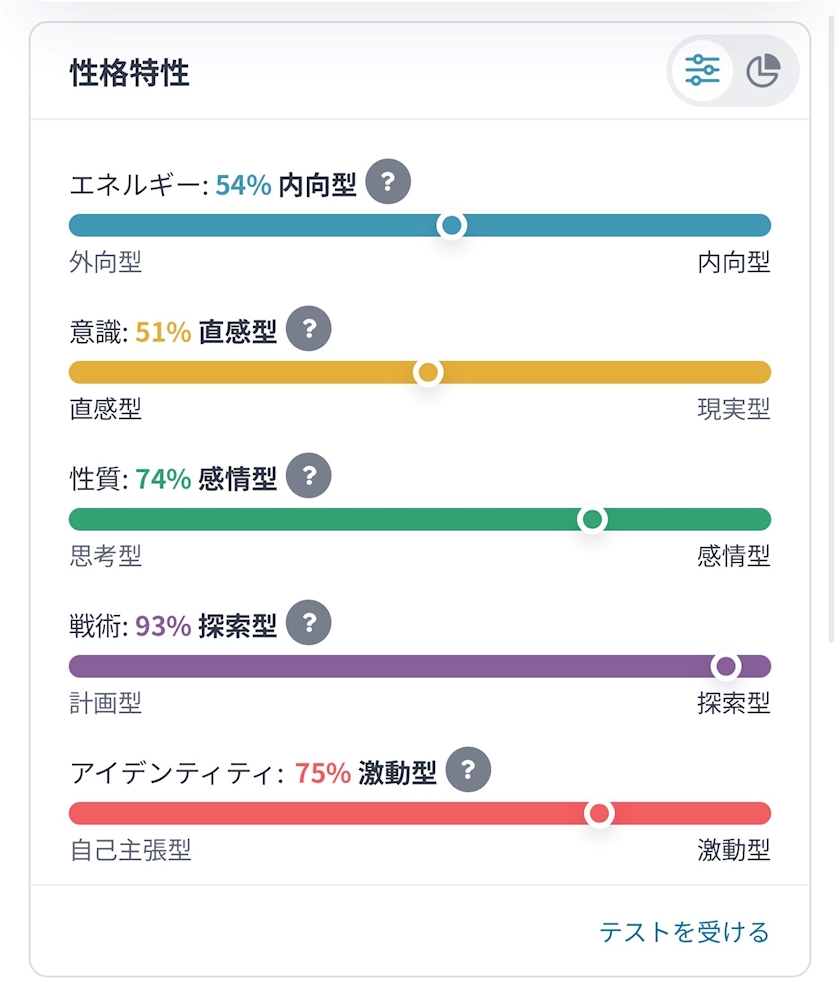Click the red アイデンティティ slider handle

pyautogui.click(x=599, y=814)
